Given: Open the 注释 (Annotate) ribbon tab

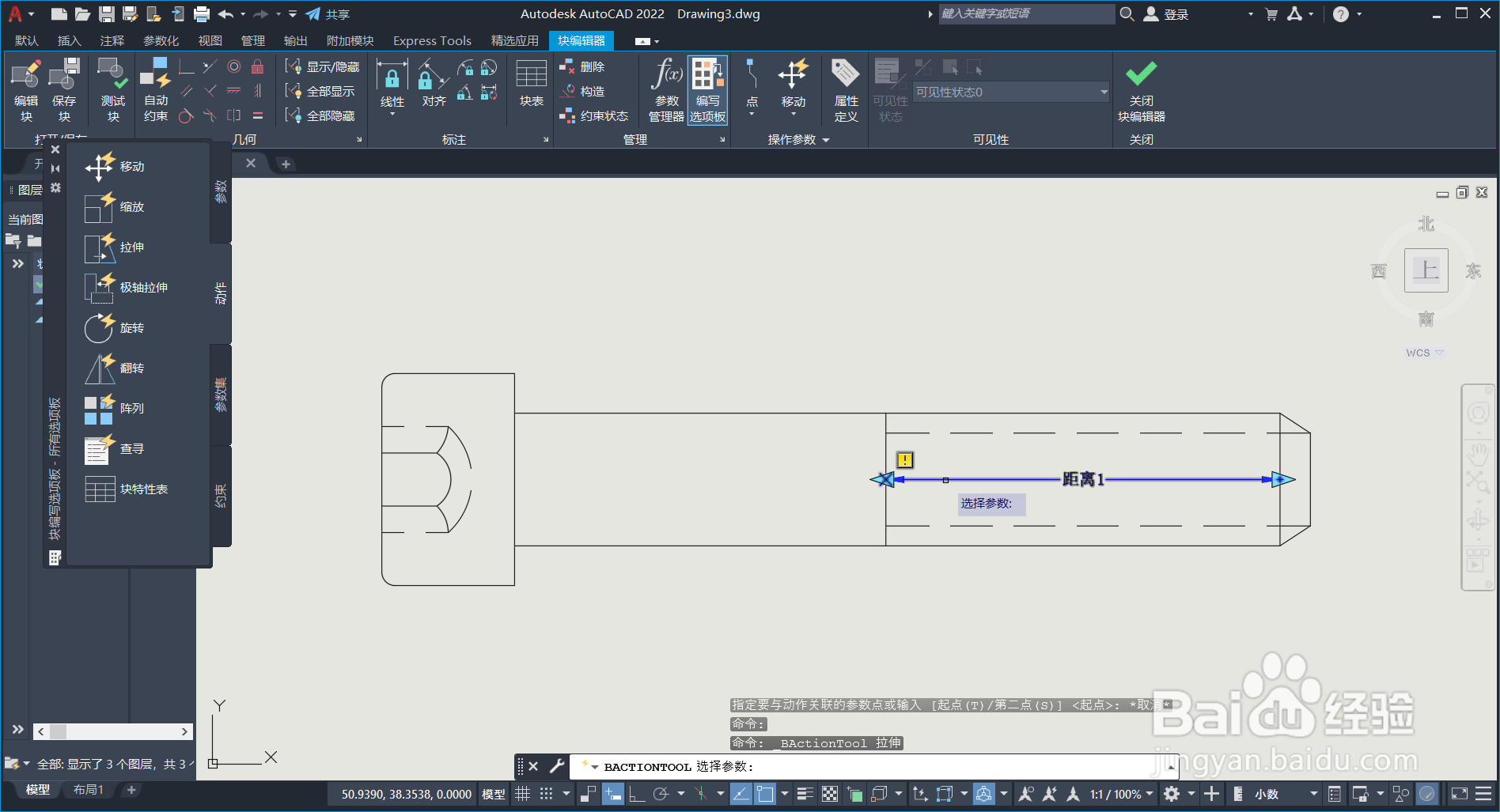Looking at the screenshot, I should 112,40.
